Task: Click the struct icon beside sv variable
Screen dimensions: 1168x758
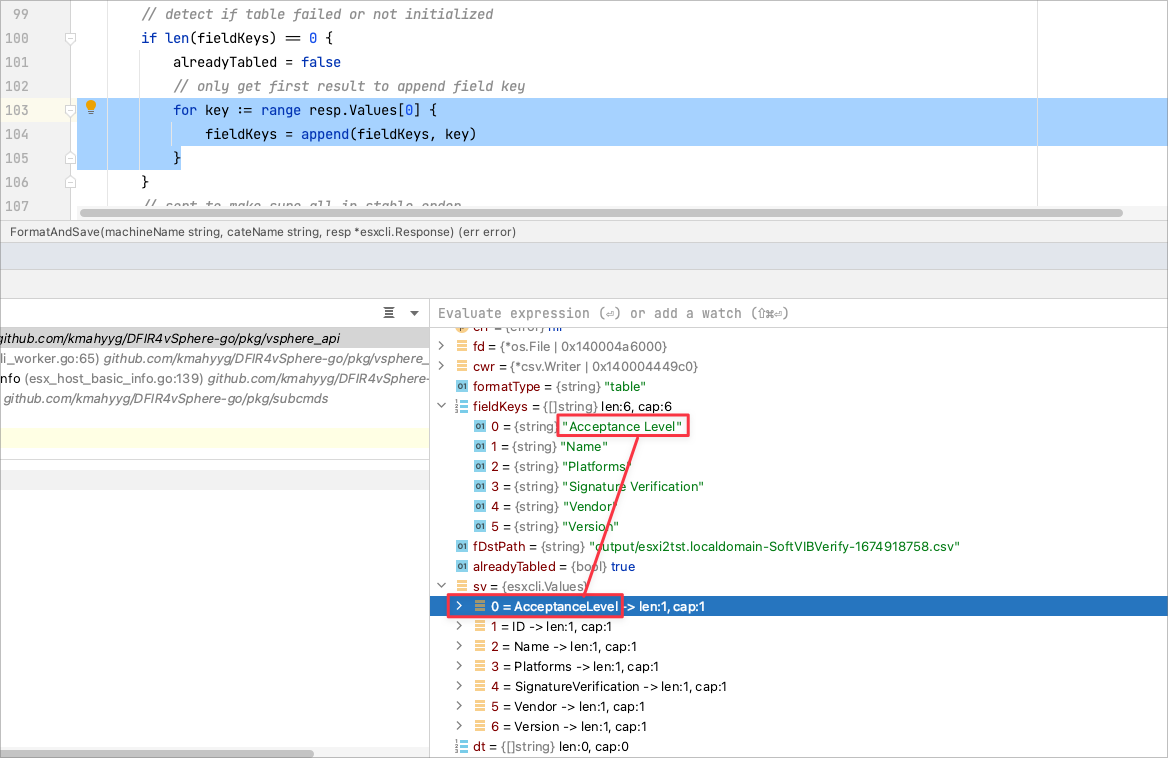Action: pos(462,586)
